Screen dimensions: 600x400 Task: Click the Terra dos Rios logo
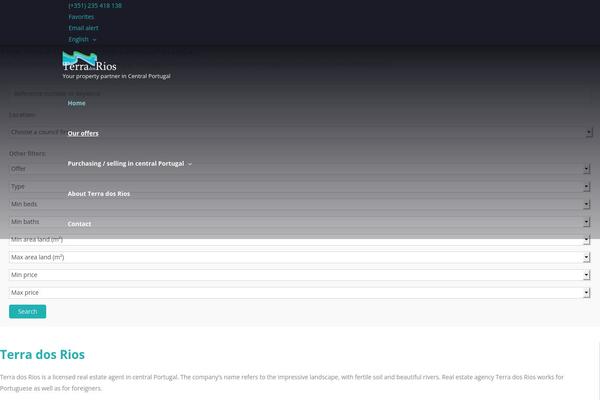(90, 61)
